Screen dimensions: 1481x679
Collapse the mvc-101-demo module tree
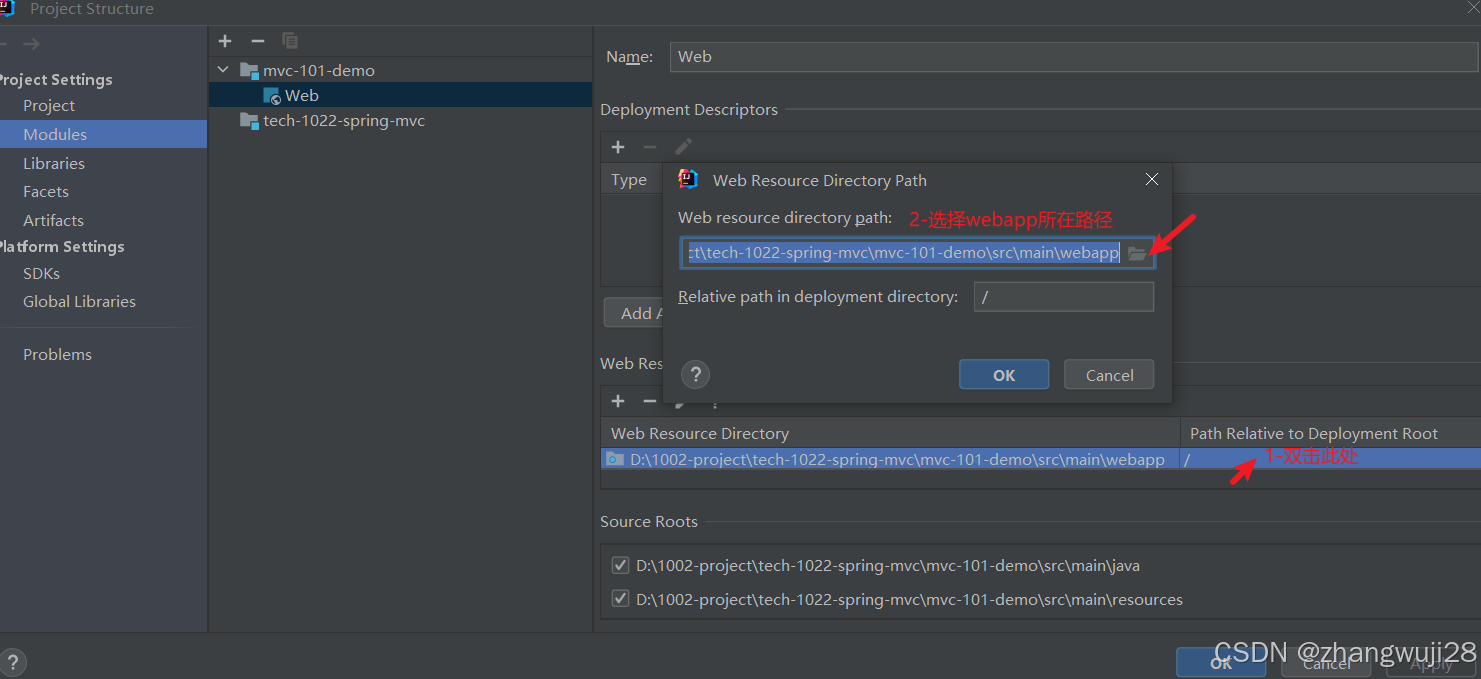[223, 71]
